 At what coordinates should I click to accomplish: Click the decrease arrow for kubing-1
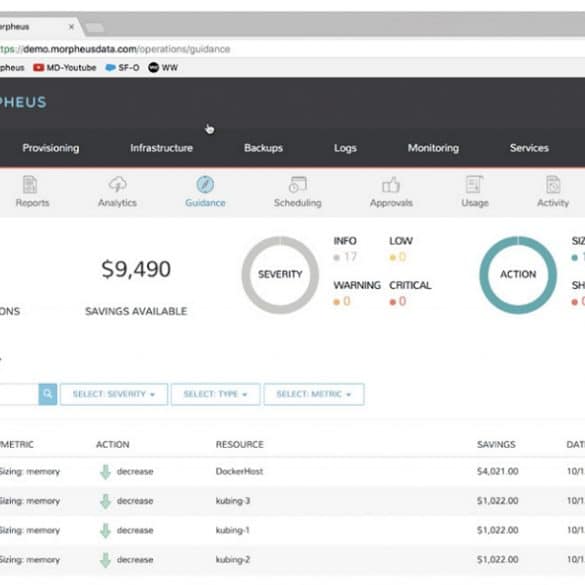coord(106,531)
